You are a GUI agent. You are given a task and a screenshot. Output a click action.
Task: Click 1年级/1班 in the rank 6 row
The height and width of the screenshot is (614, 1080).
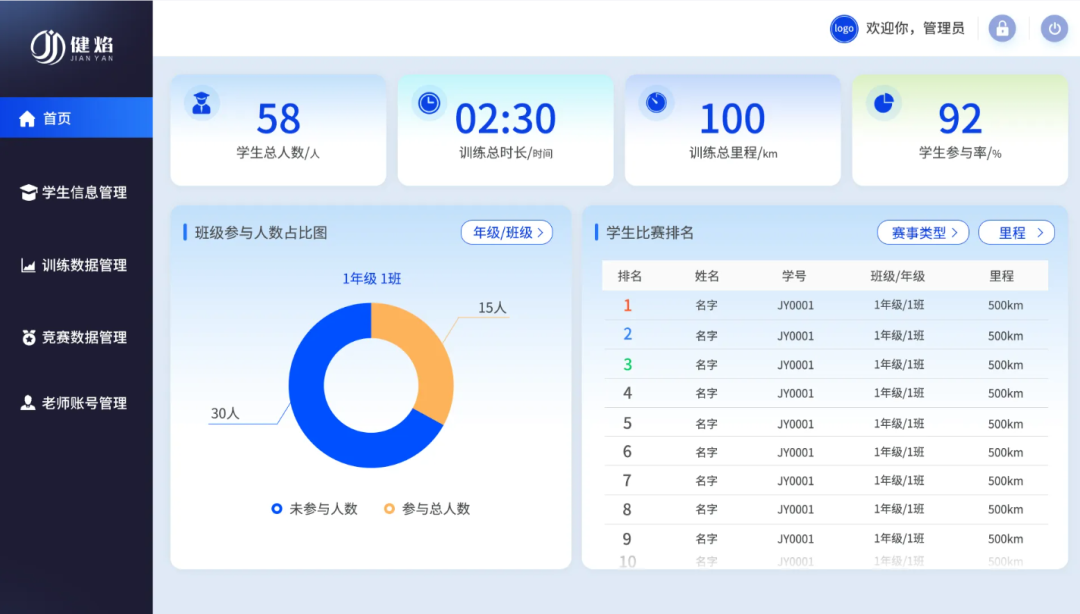click(x=899, y=452)
